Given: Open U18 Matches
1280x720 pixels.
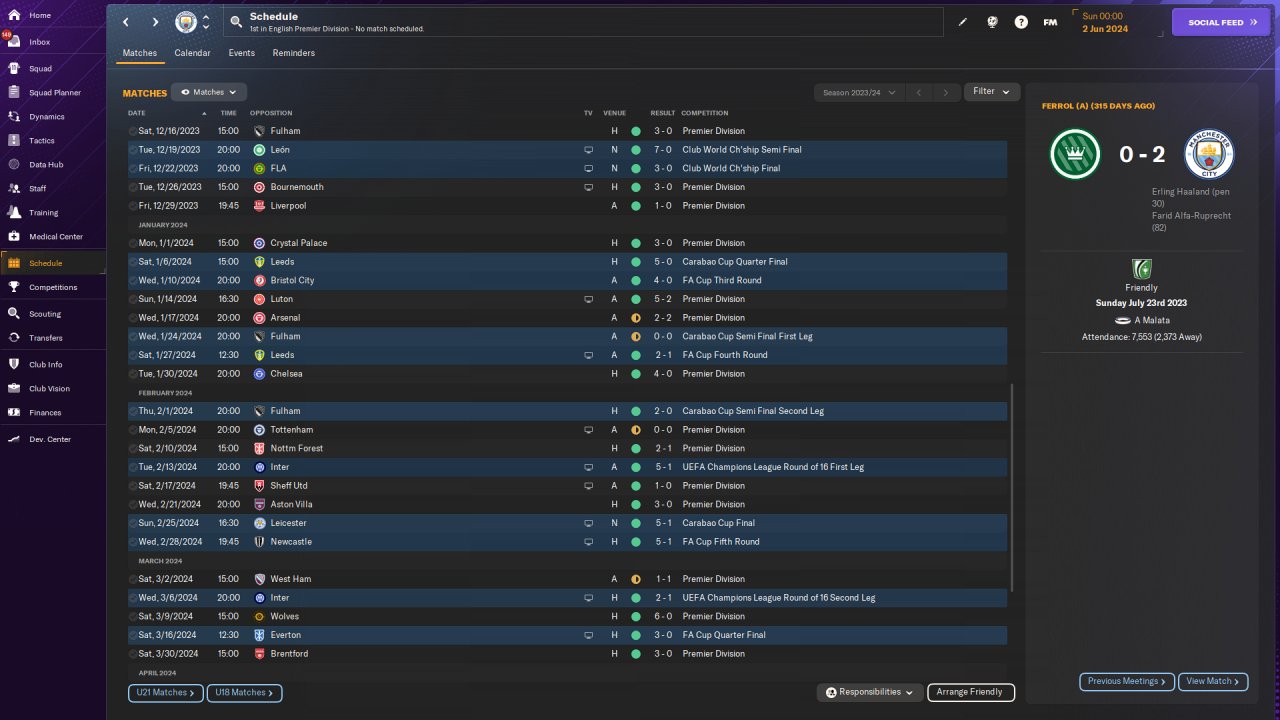Looking at the screenshot, I should pos(245,692).
